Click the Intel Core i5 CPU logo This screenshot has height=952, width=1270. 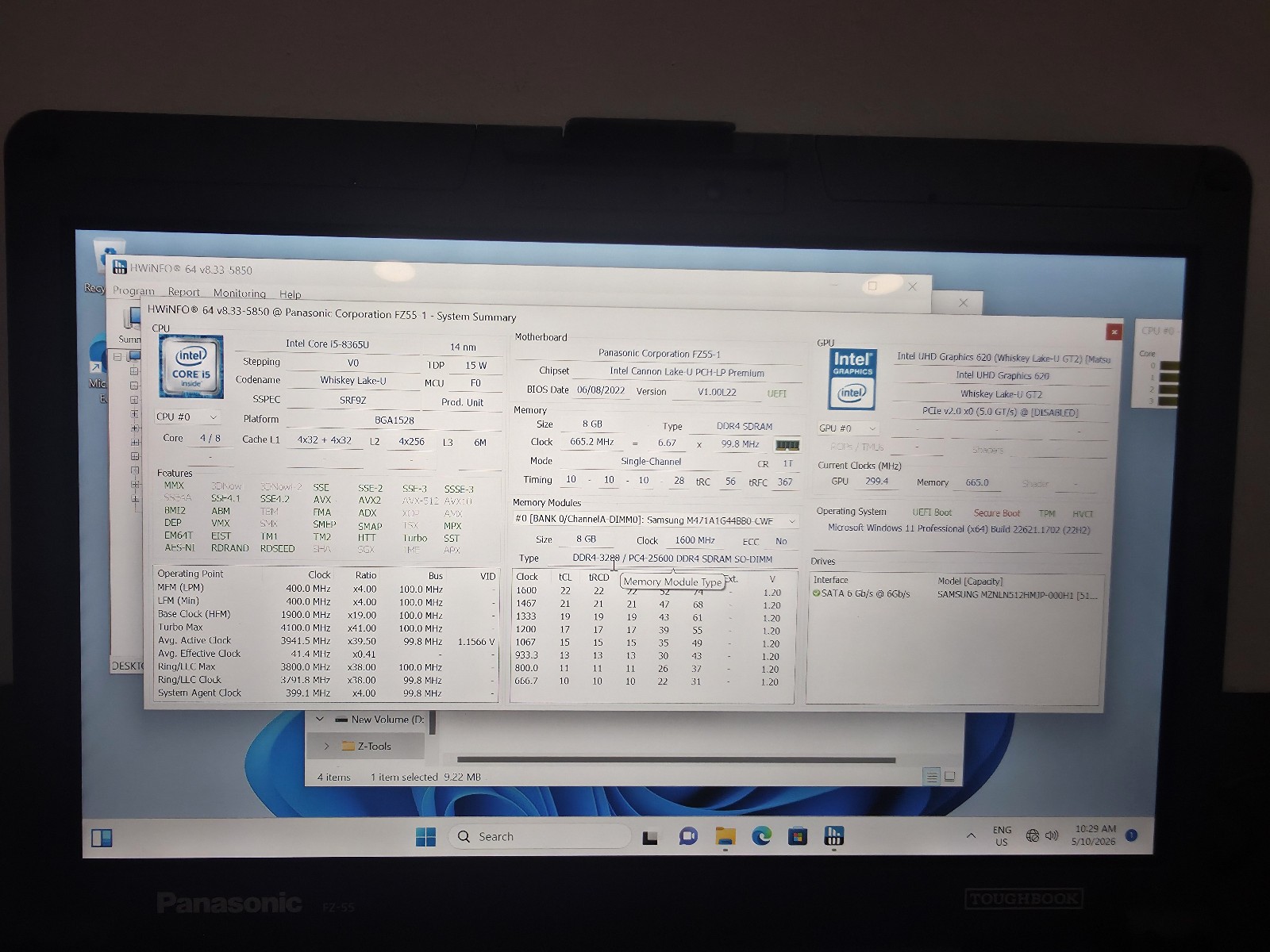pos(190,367)
